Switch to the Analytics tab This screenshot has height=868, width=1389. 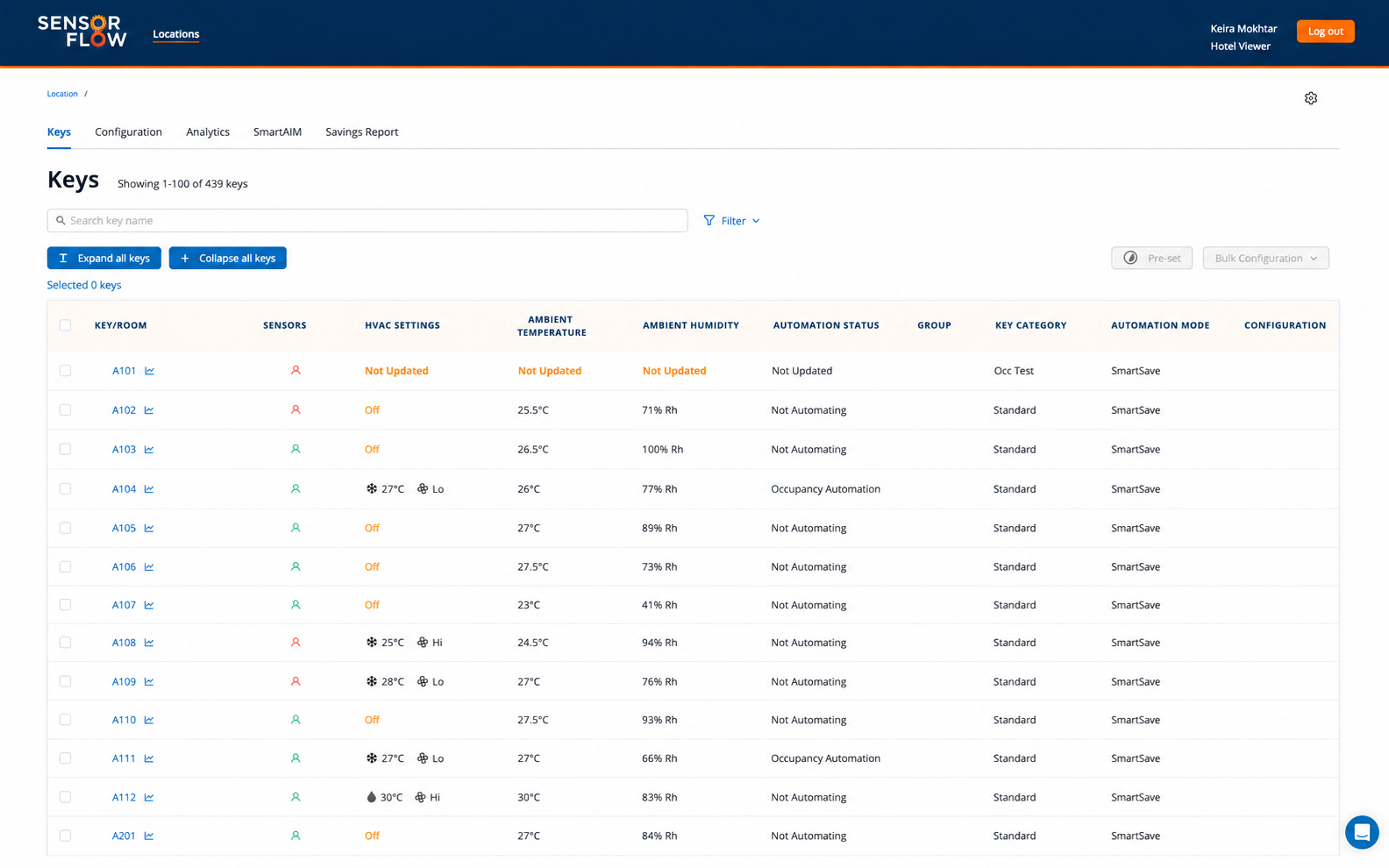coord(208,132)
